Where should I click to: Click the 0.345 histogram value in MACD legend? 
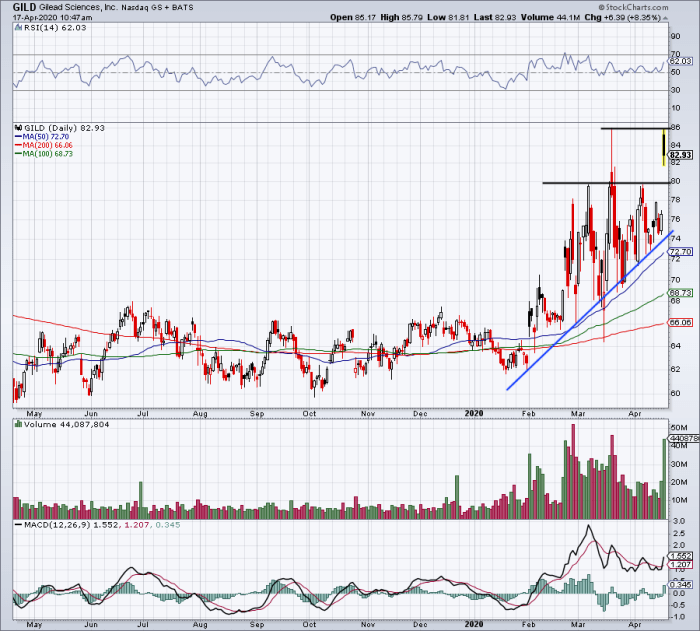pyautogui.click(x=167, y=525)
